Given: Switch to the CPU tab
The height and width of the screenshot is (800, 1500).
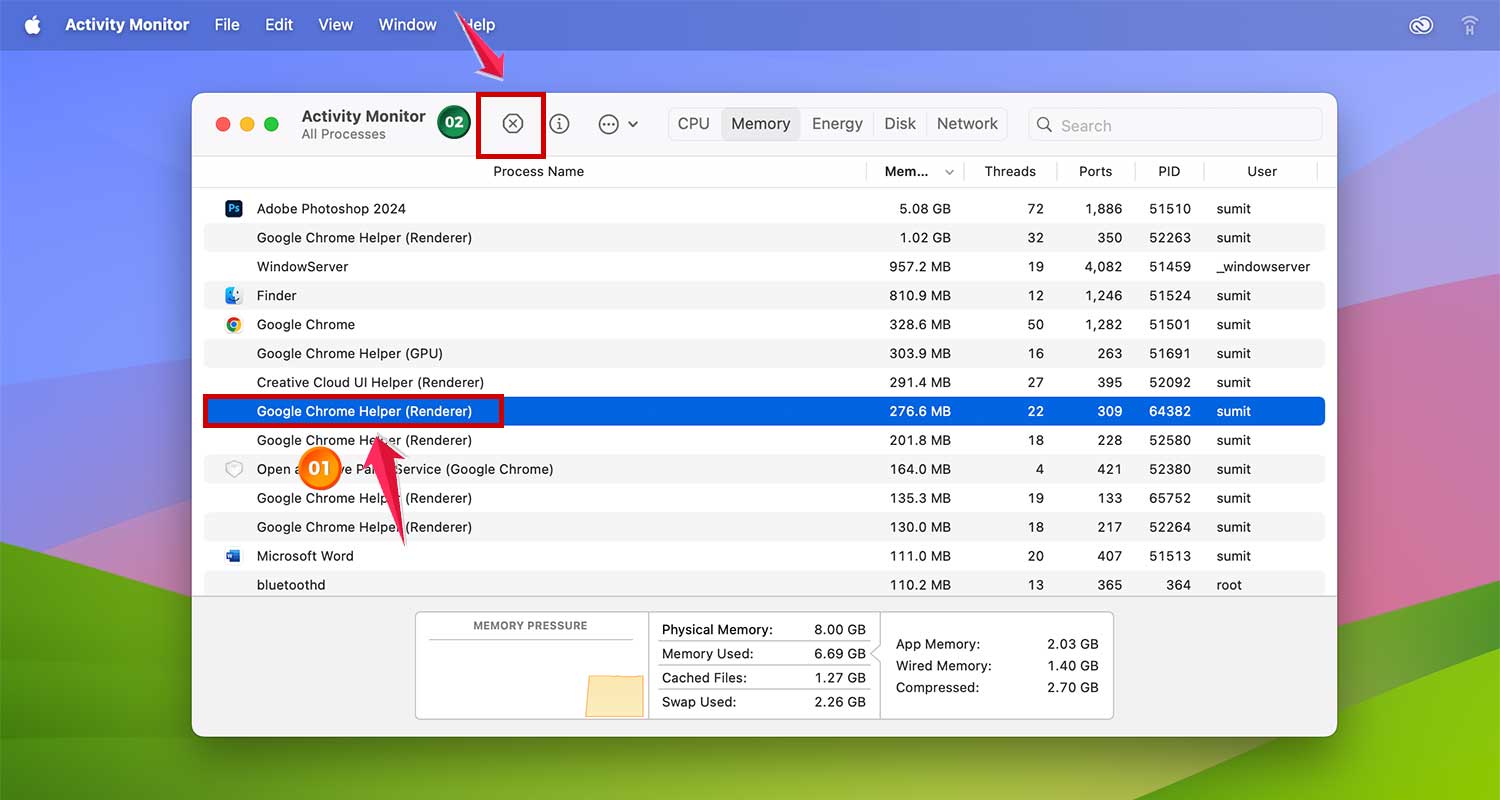Looking at the screenshot, I should tap(693, 123).
